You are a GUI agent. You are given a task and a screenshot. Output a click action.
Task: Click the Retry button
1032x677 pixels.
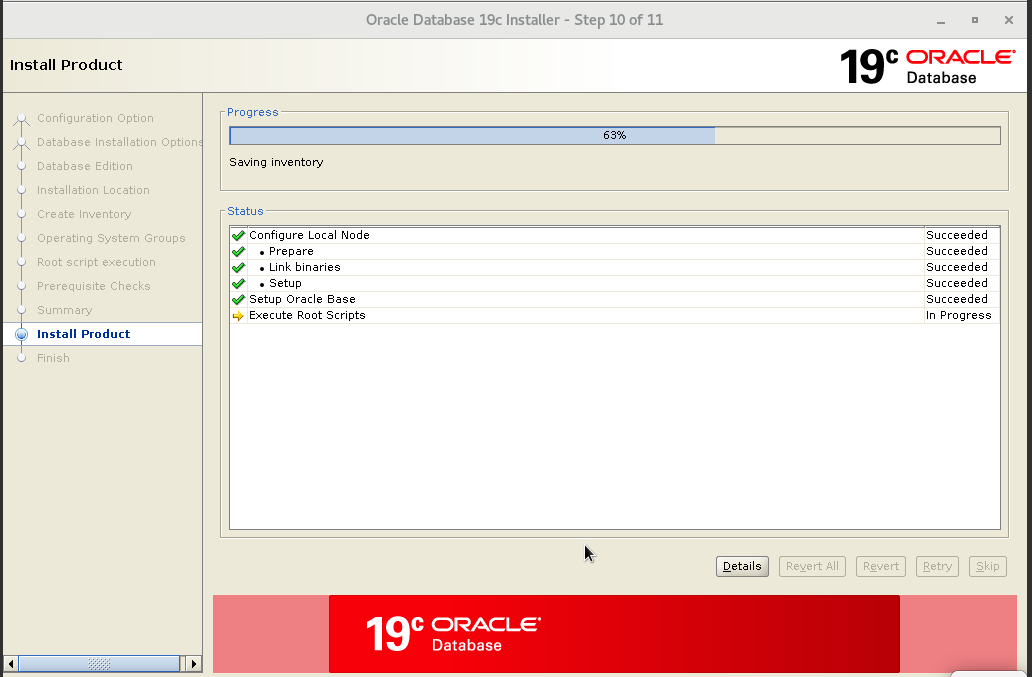click(x=937, y=566)
